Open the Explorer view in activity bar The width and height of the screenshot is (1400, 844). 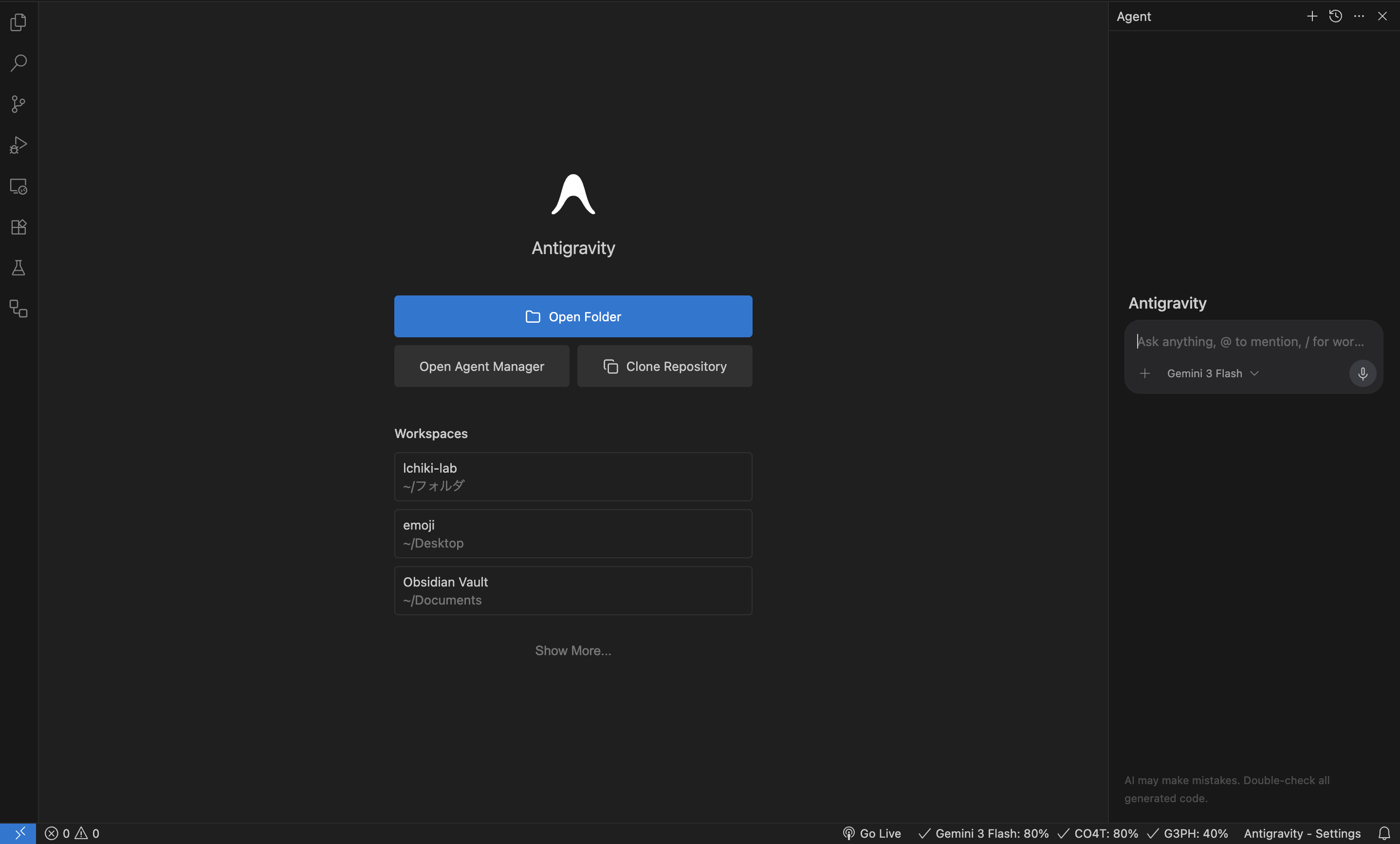(18, 22)
